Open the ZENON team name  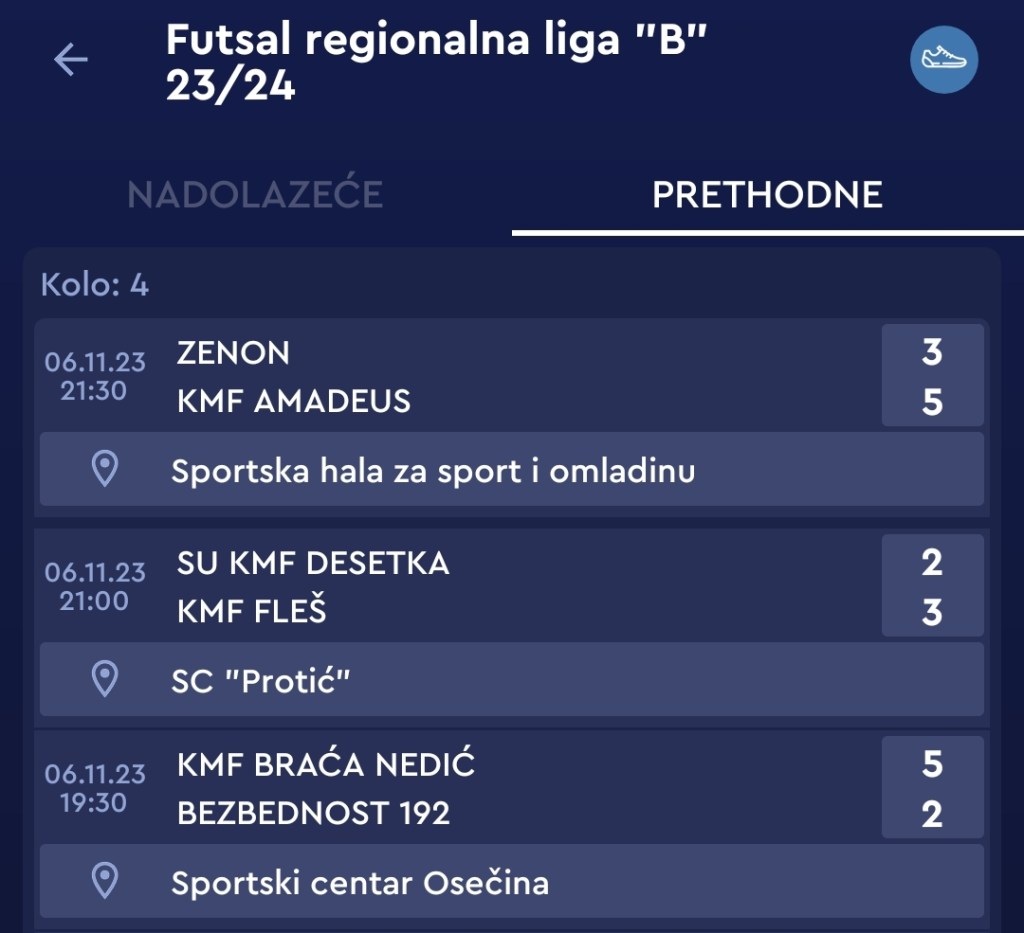click(x=233, y=353)
